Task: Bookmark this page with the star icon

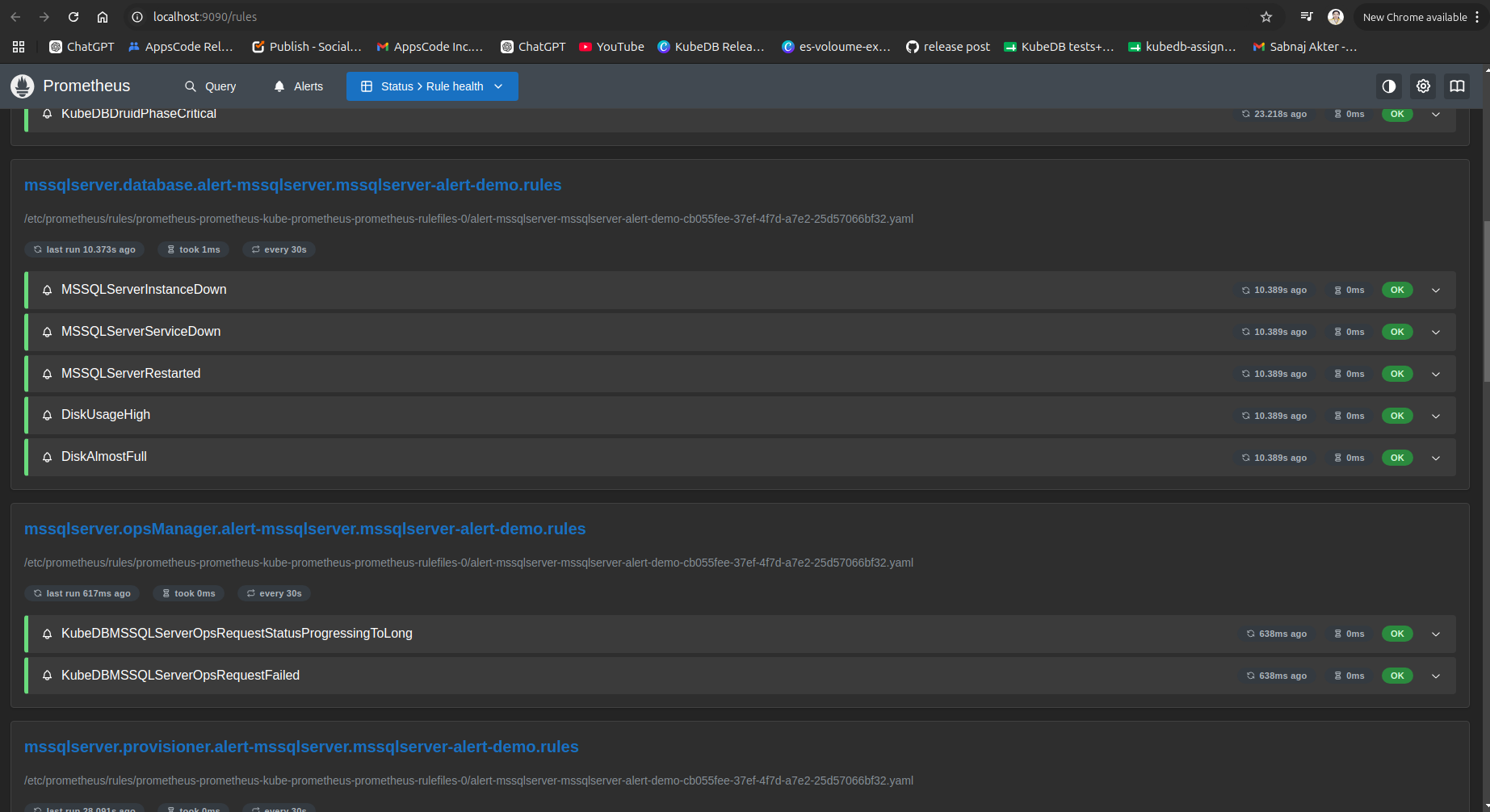Action: tap(1266, 17)
